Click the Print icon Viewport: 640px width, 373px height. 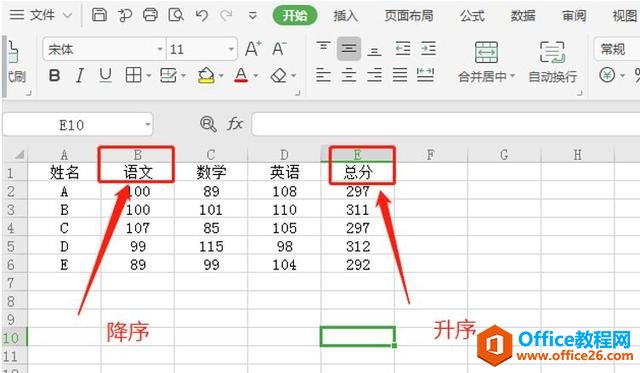(x=151, y=16)
